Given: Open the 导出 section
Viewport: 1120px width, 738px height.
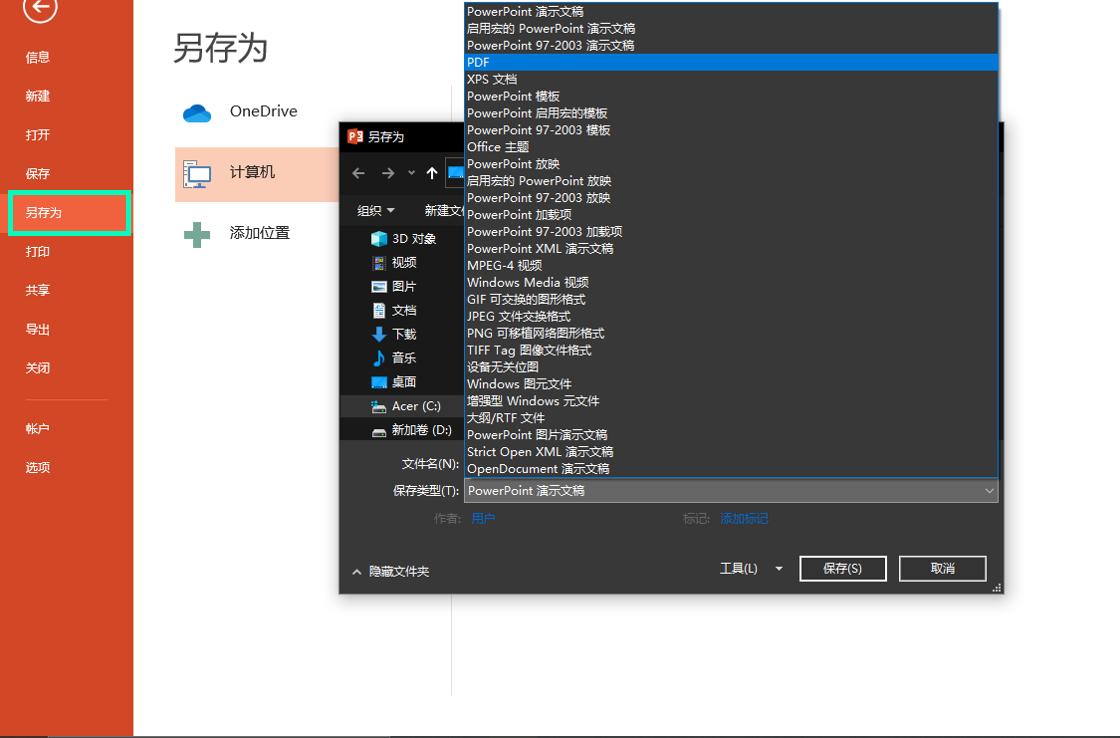Looking at the screenshot, I should tap(38, 329).
